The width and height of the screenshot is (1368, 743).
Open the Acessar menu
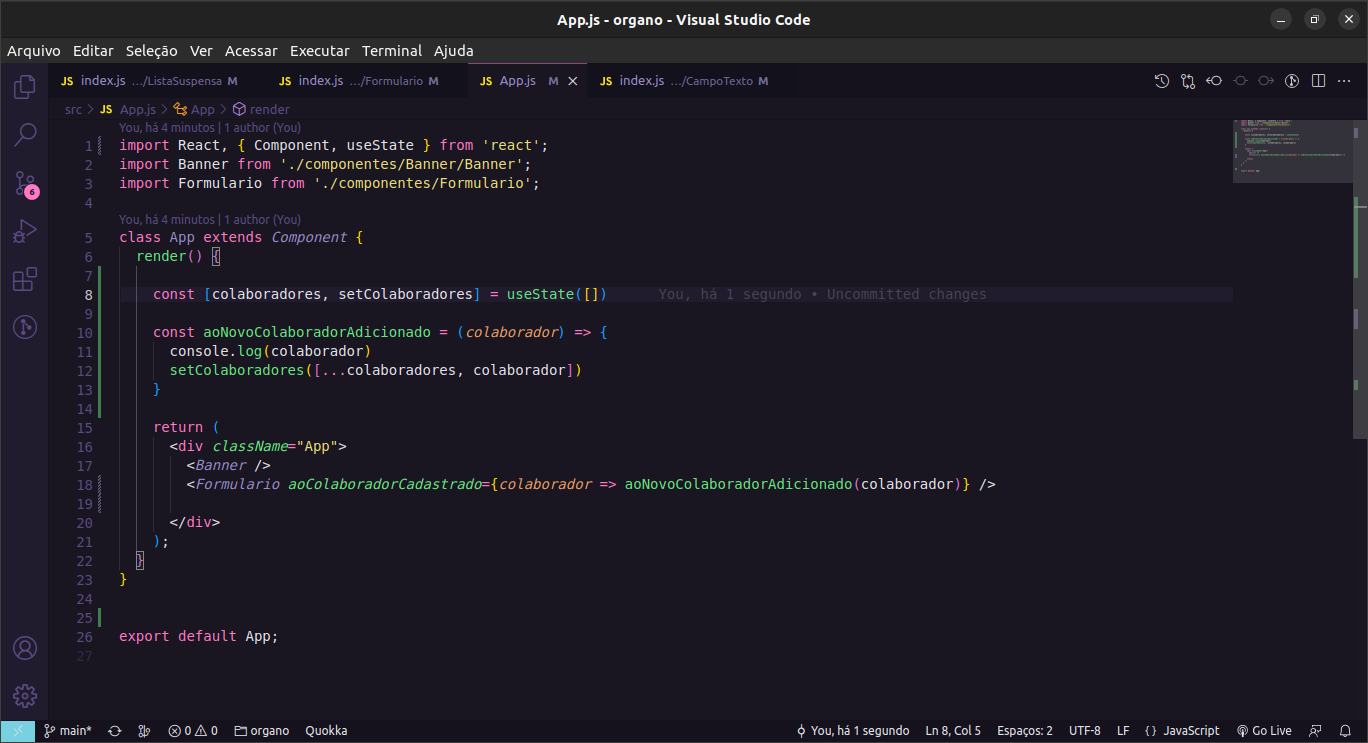tap(251, 50)
